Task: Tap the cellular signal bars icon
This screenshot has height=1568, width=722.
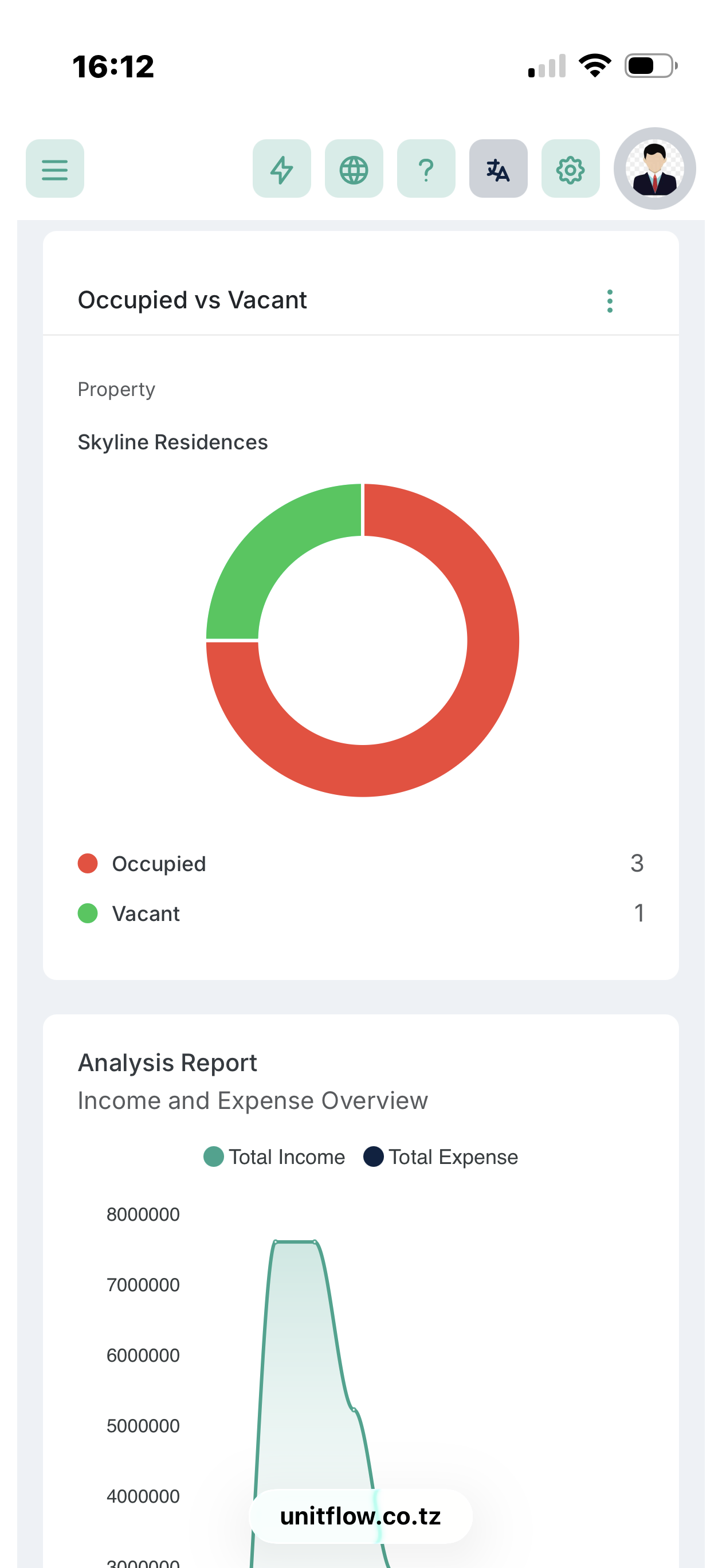Action: point(547,66)
